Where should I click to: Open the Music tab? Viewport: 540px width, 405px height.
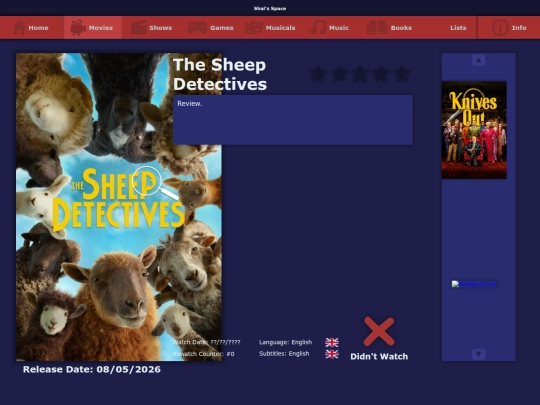pos(329,28)
